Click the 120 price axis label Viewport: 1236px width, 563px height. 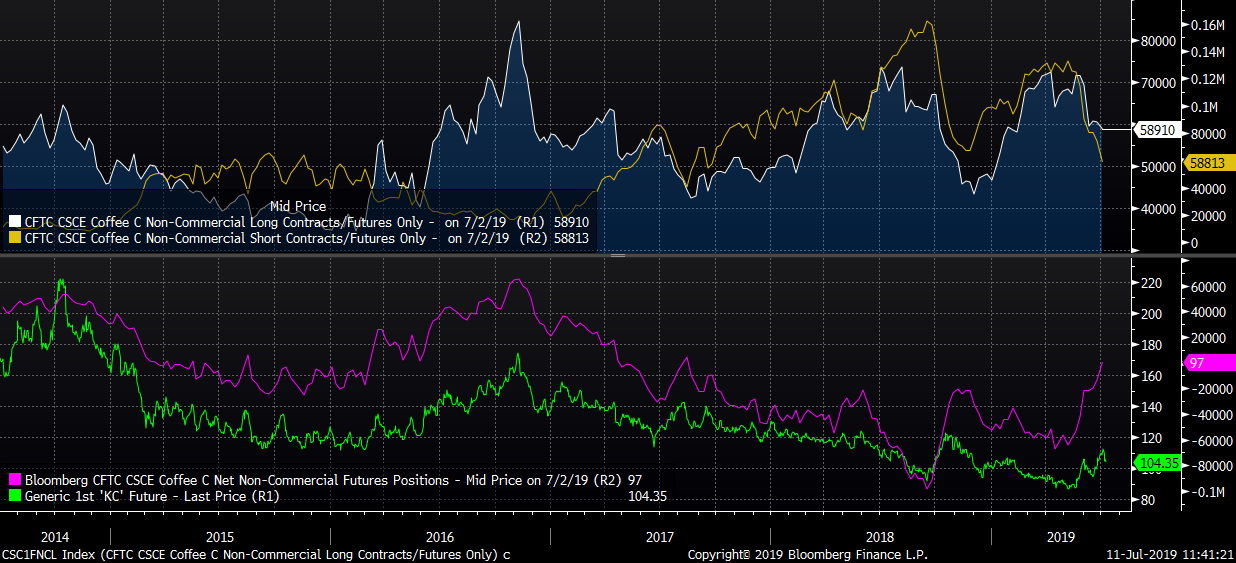tap(1151, 438)
